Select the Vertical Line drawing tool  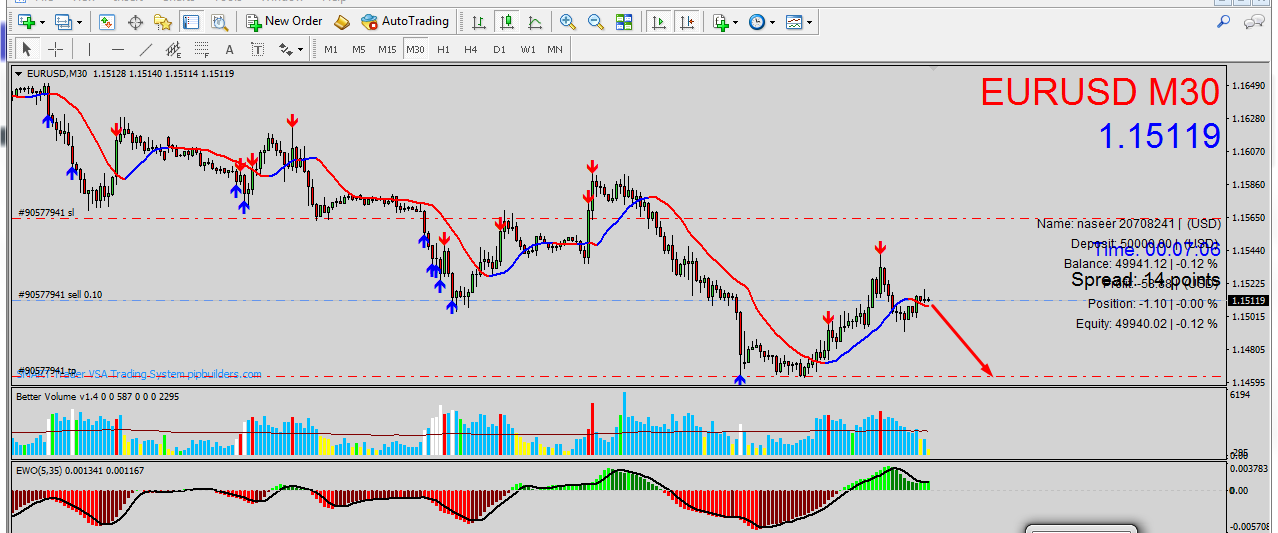click(89, 49)
